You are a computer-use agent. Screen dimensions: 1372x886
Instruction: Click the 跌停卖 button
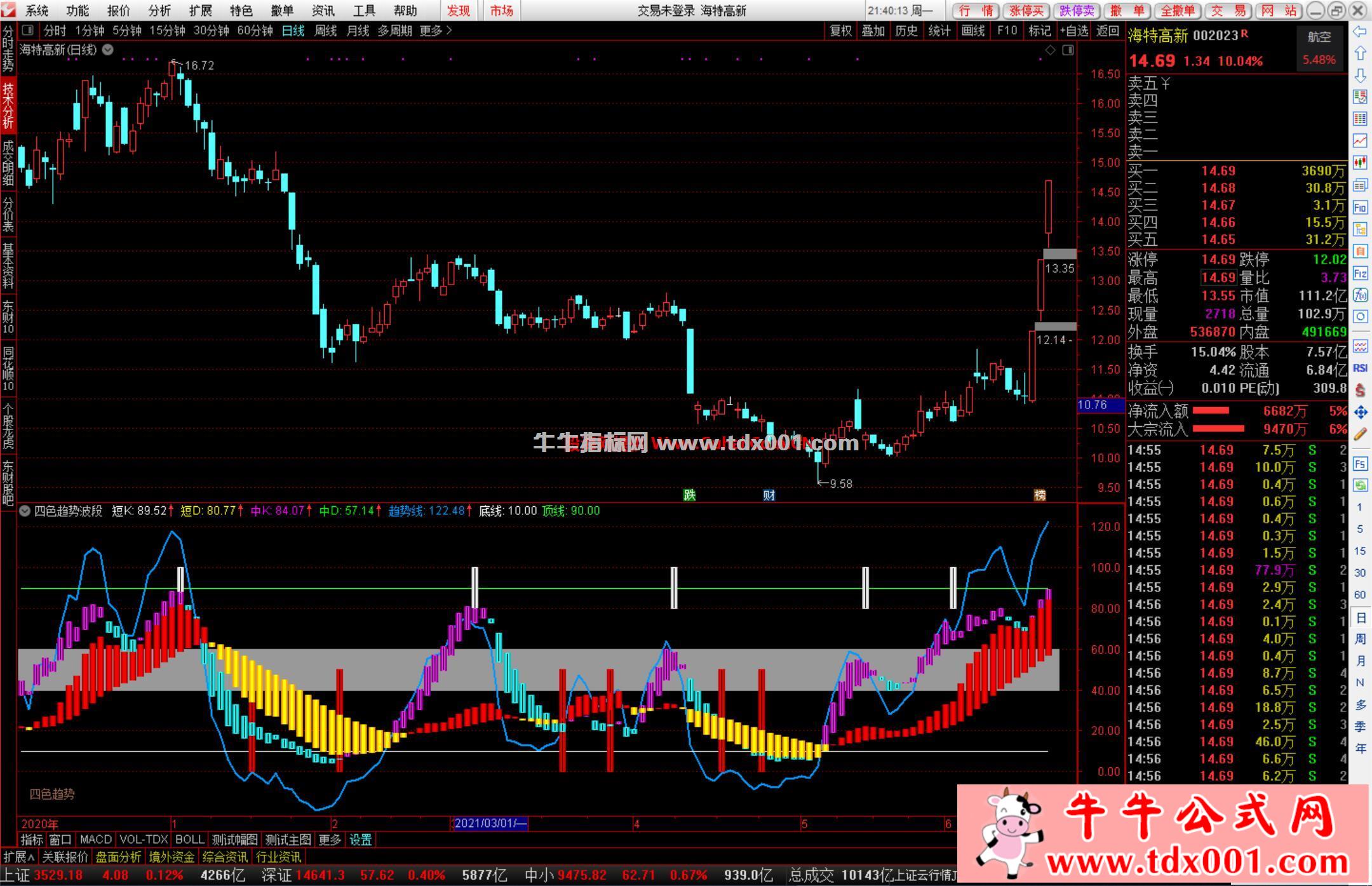(1077, 11)
